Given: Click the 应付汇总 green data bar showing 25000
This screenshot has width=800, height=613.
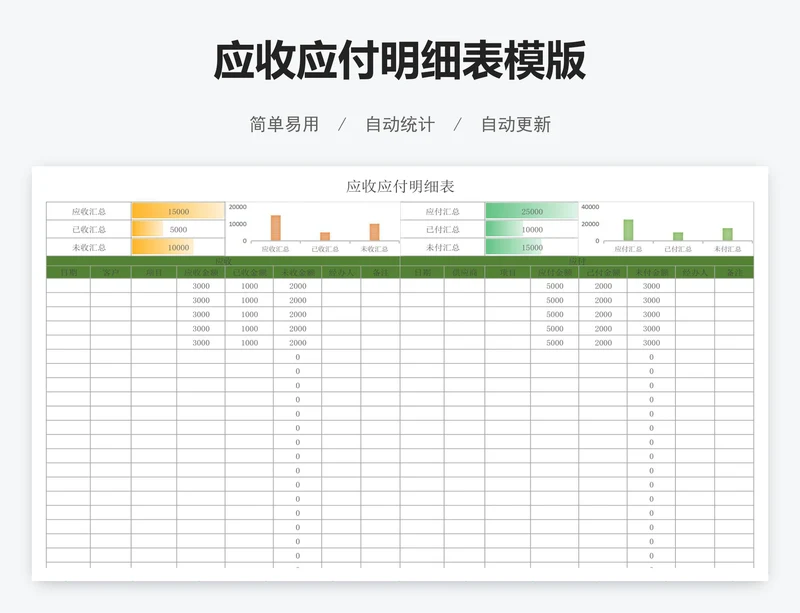Looking at the screenshot, I should click(531, 211).
